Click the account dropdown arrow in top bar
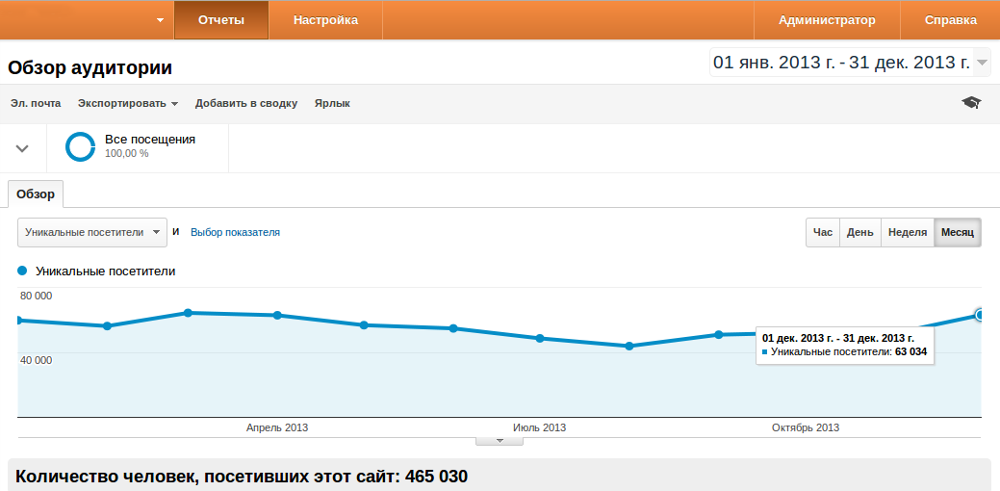The image size is (1000, 491). pyautogui.click(x=161, y=20)
